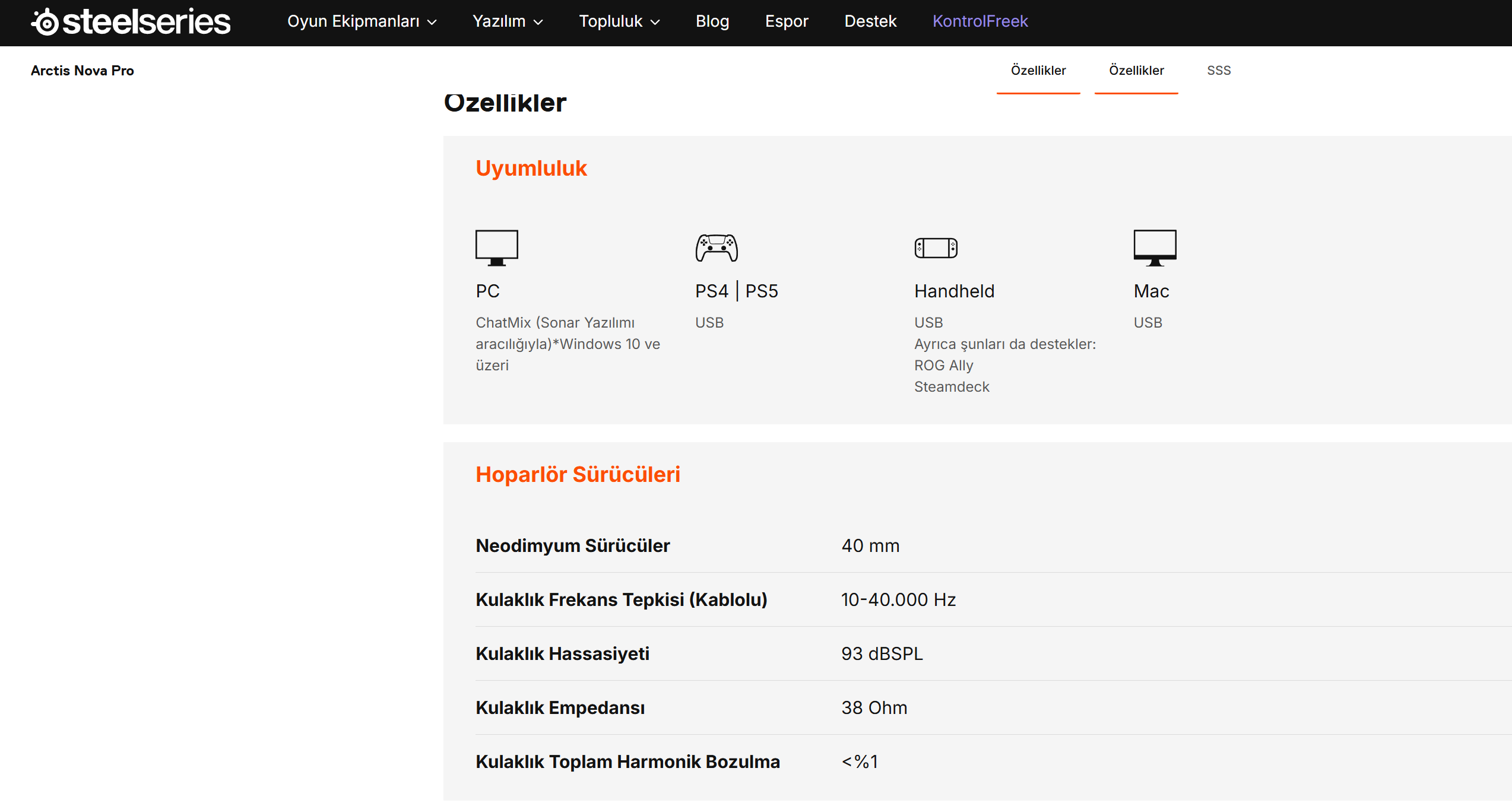Jump to the SSS tab

click(x=1219, y=71)
